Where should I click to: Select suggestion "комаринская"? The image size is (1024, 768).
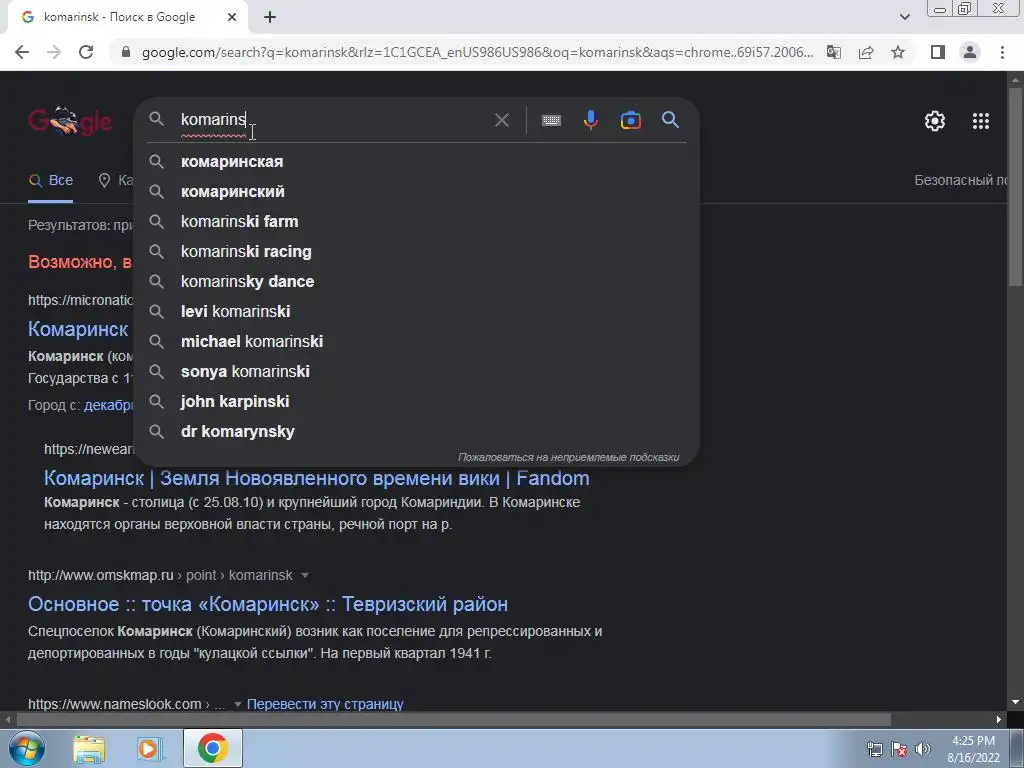pos(417,161)
